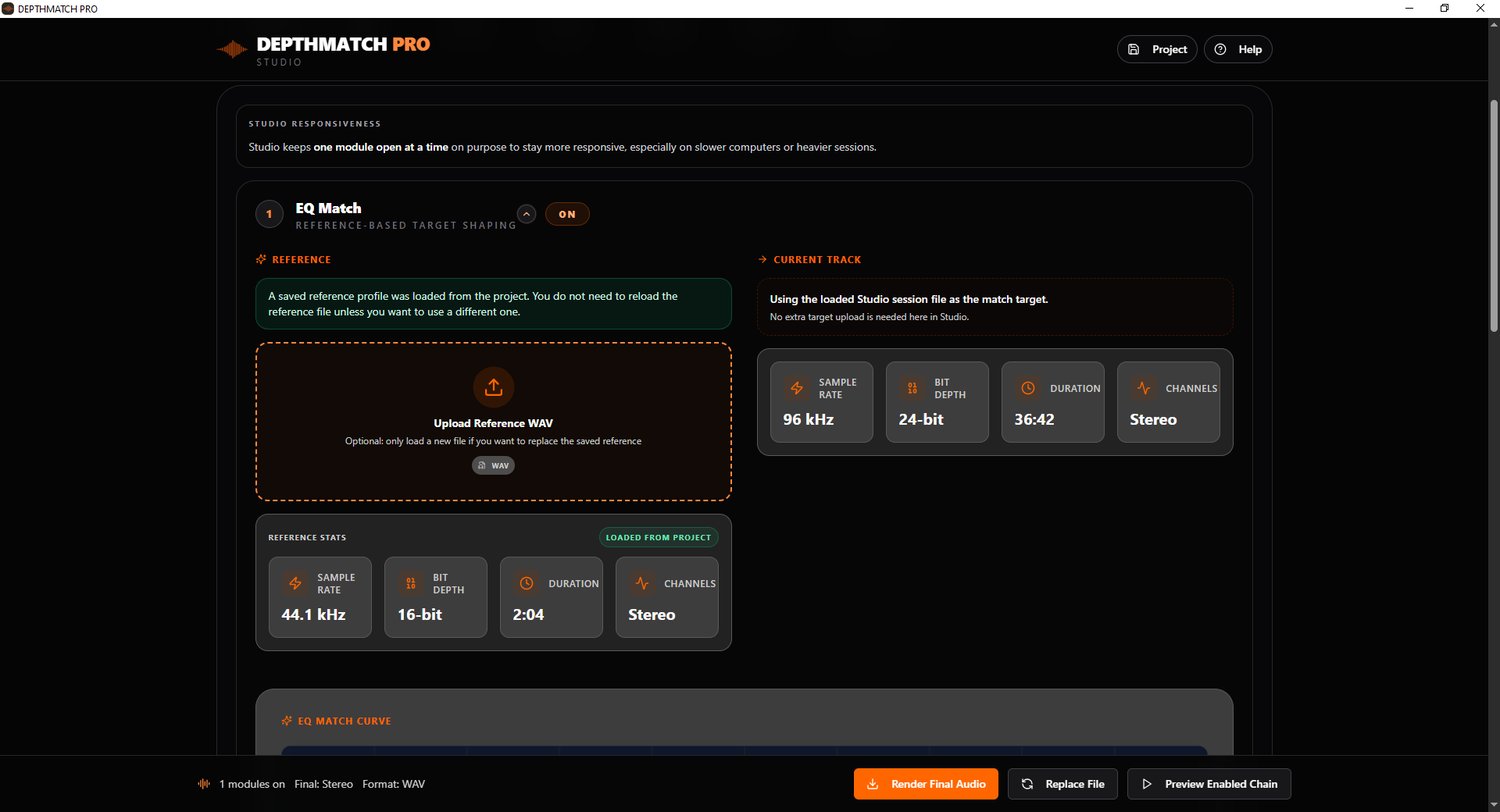Click the '36:42' duration value
Screen dimensions: 1500x812
(1035, 420)
